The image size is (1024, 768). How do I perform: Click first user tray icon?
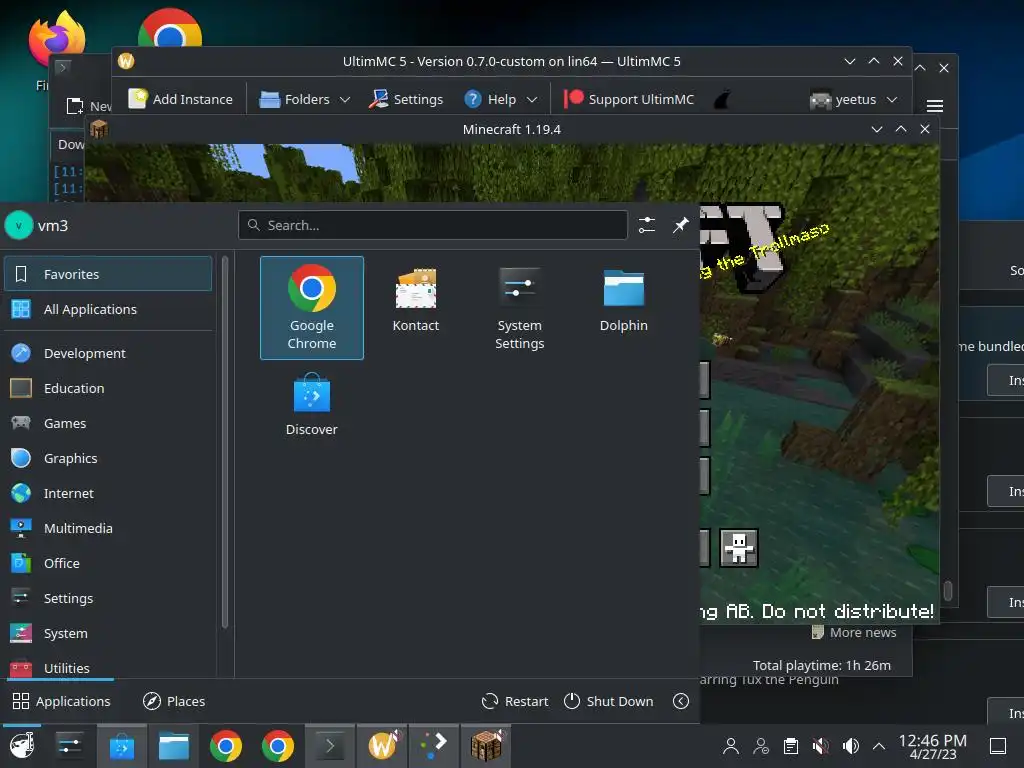tap(731, 746)
